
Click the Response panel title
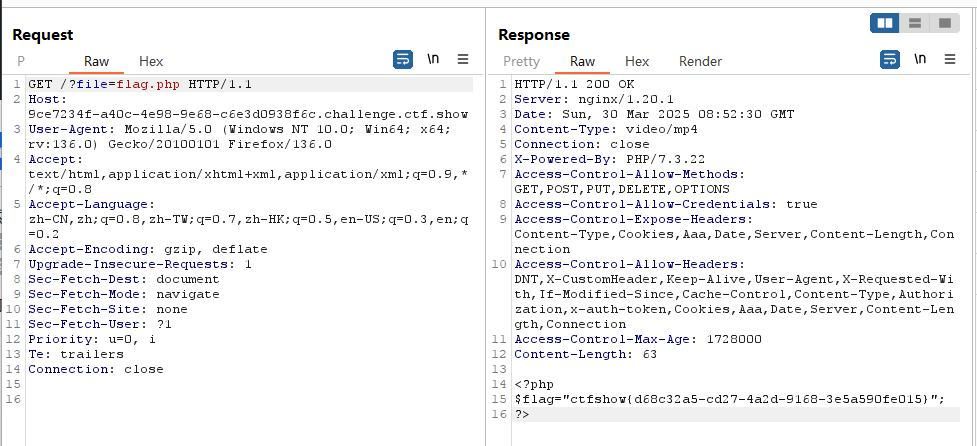534,35
